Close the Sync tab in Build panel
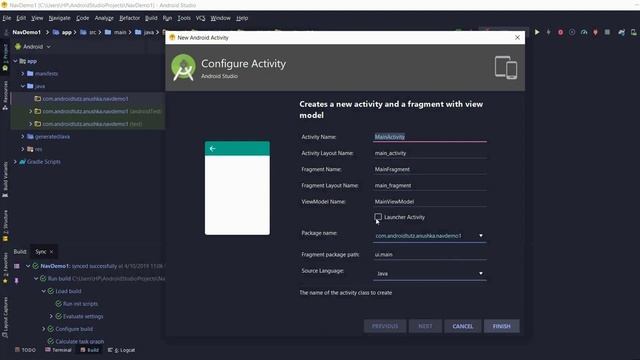This screenshot has height=360, width=640. pyautogui.click(x=51, y=252)
